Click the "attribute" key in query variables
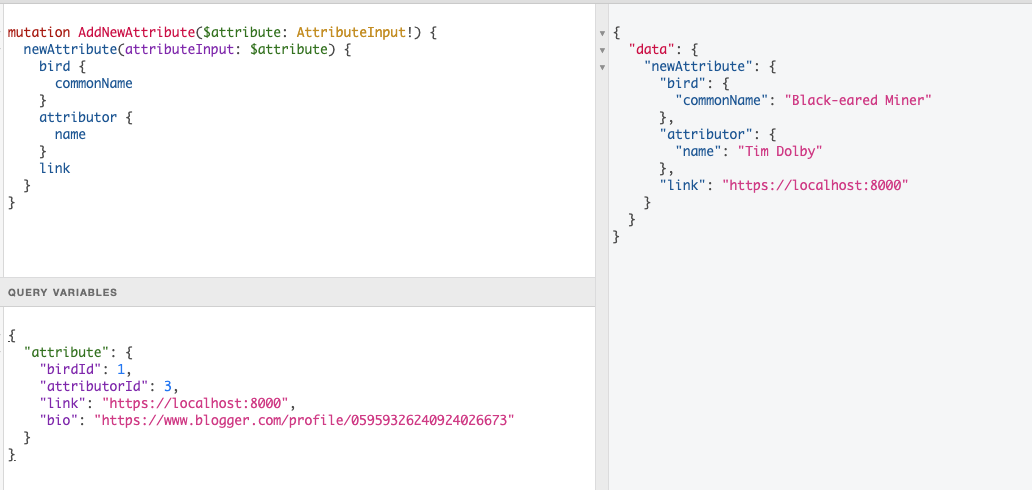The image size is (1032, 490). pyautogui.click(x=66, y=352)
